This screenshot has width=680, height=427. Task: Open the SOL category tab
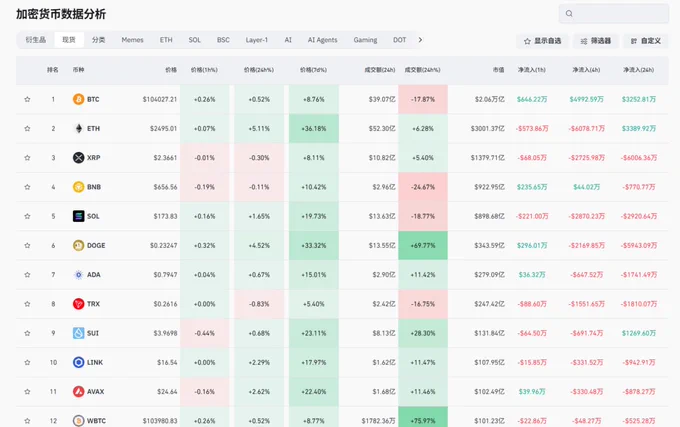(195, 40)
